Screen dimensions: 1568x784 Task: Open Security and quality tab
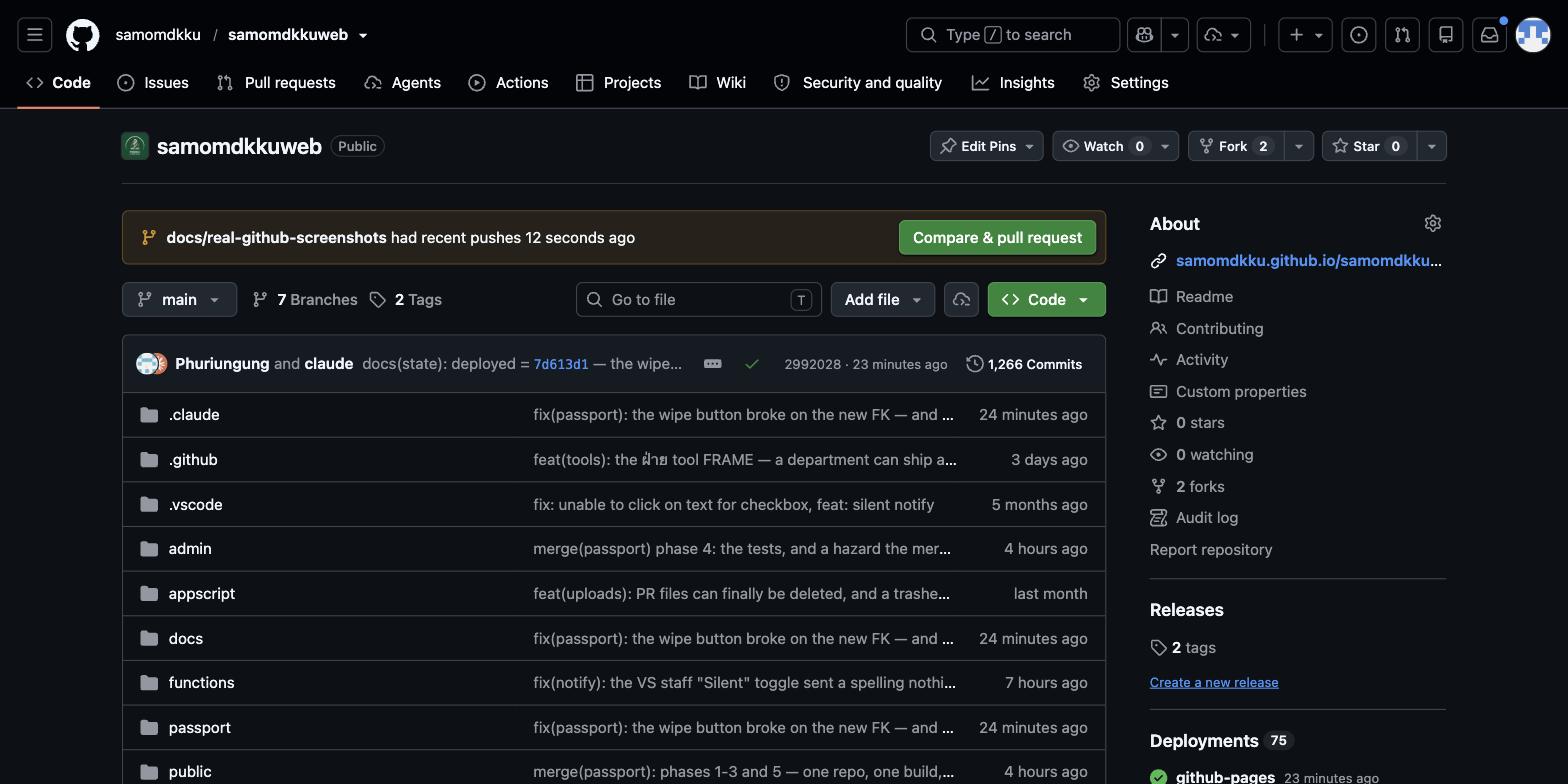(x=858, y=83)
